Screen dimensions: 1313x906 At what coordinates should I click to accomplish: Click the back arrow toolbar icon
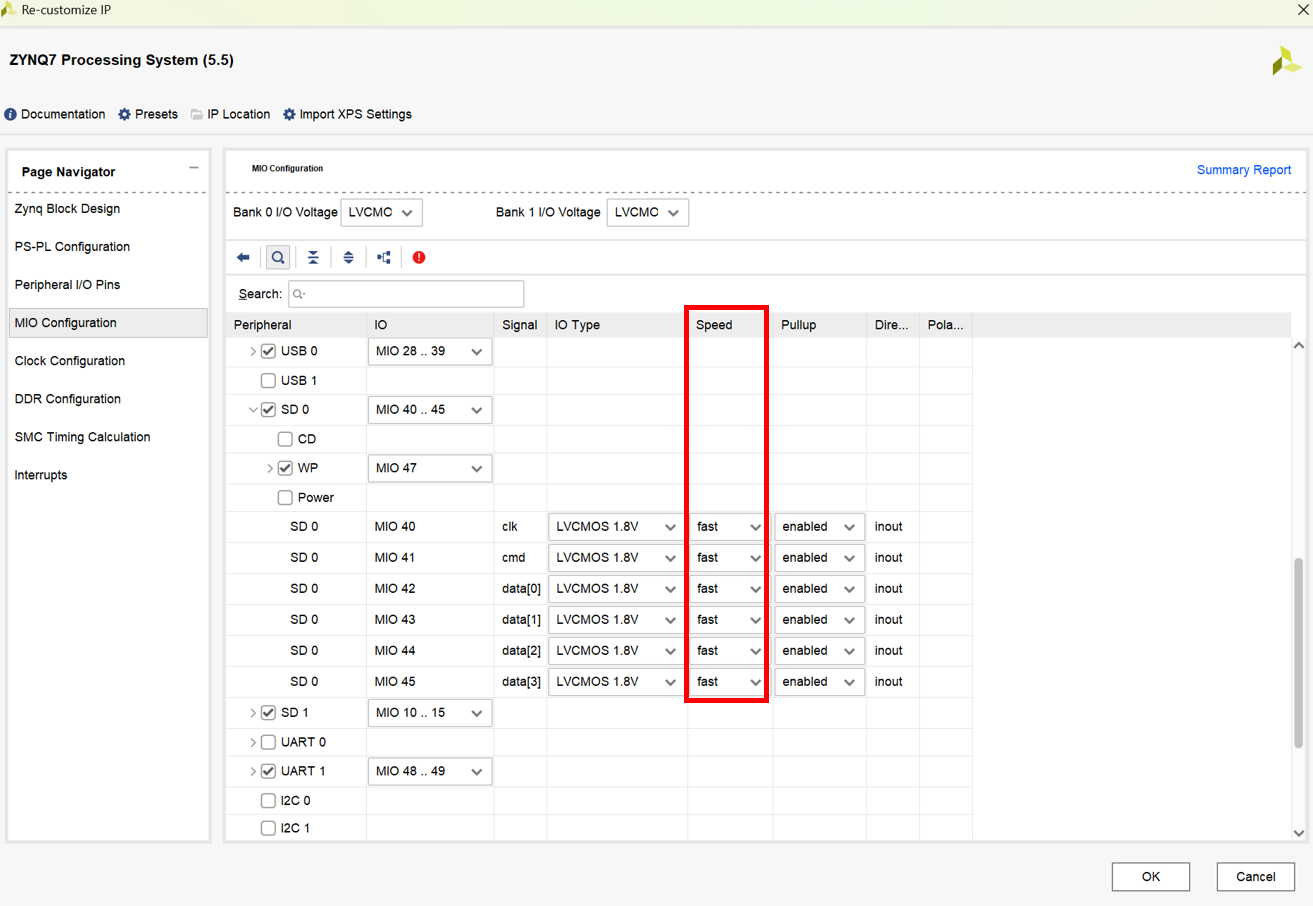[x=243, y=258]
